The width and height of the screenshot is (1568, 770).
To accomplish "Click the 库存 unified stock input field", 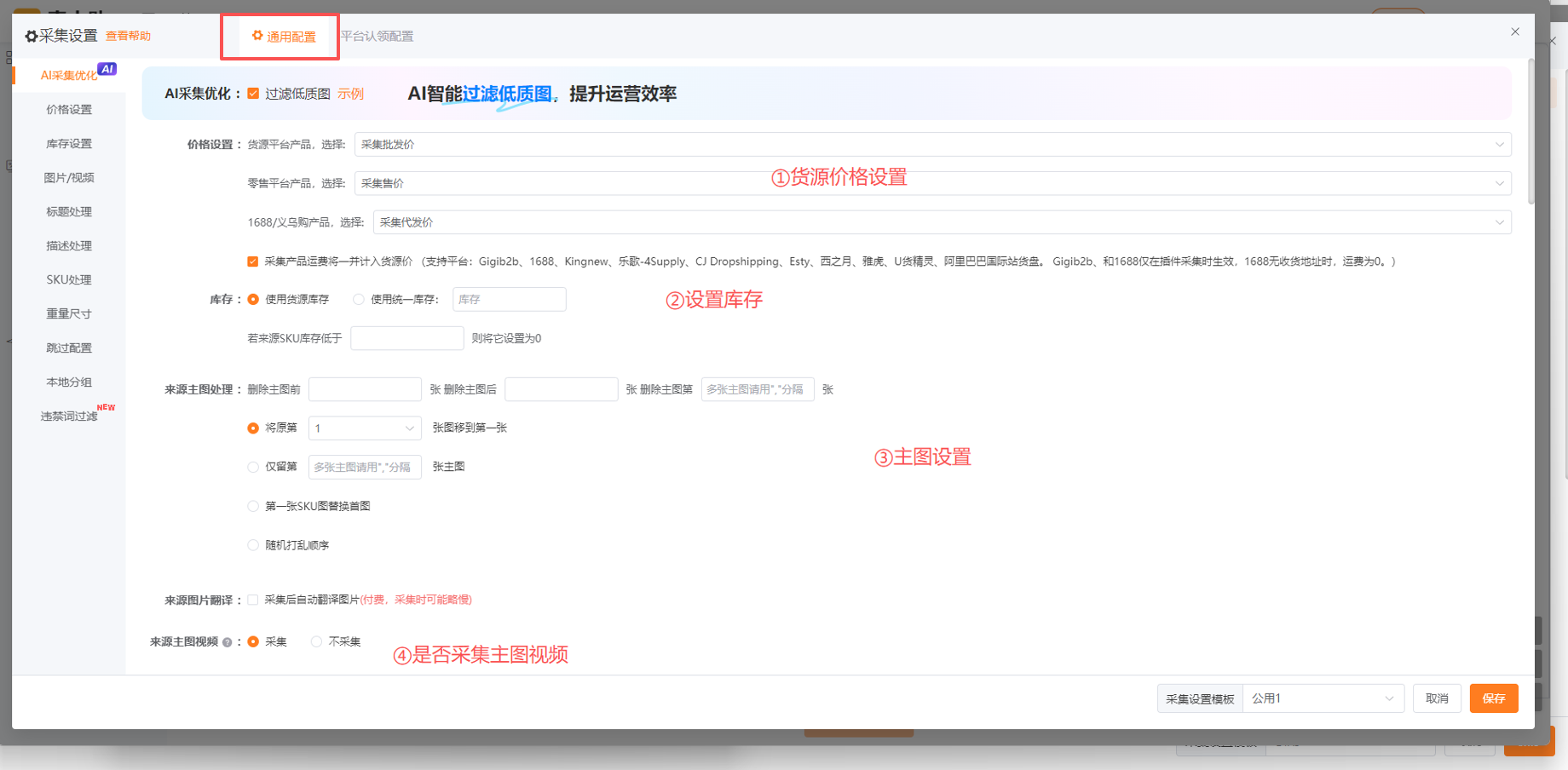I will point(510,299).
